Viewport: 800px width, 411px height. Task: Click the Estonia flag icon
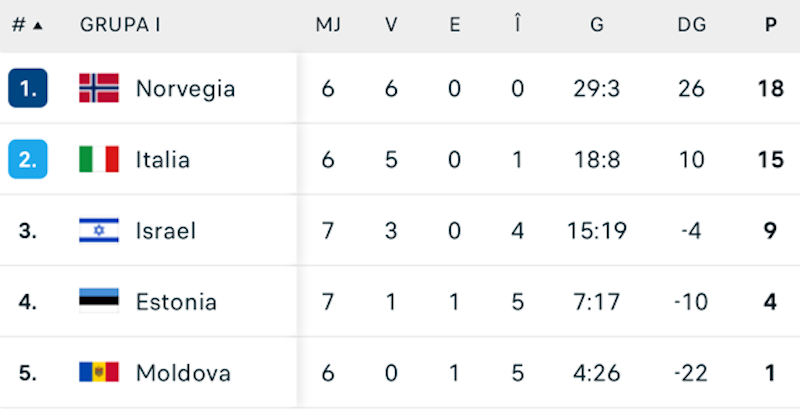(x=99, y=302)
